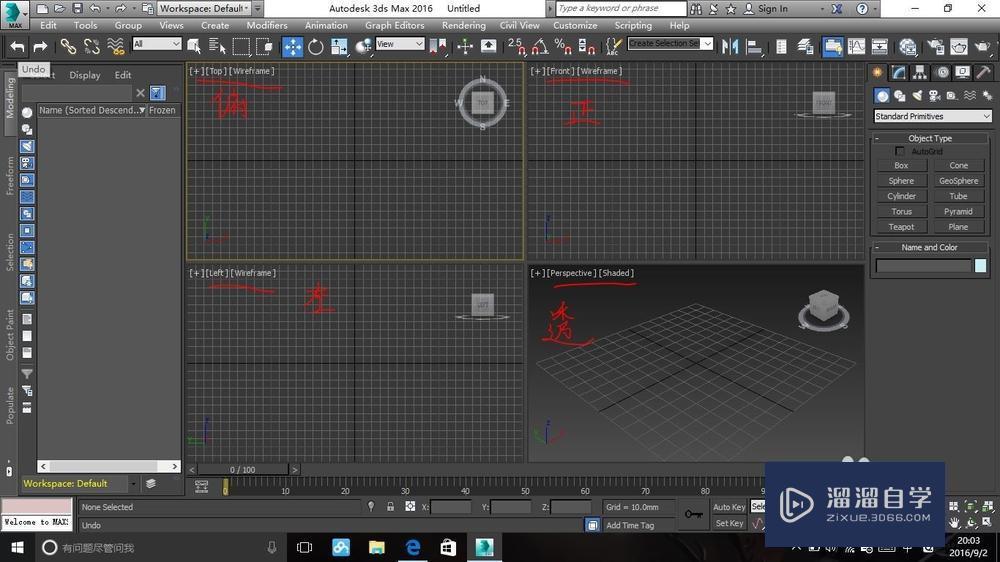Open the Curve Editor
This screenshot has height=562, width=1000.
coord(857,47)
